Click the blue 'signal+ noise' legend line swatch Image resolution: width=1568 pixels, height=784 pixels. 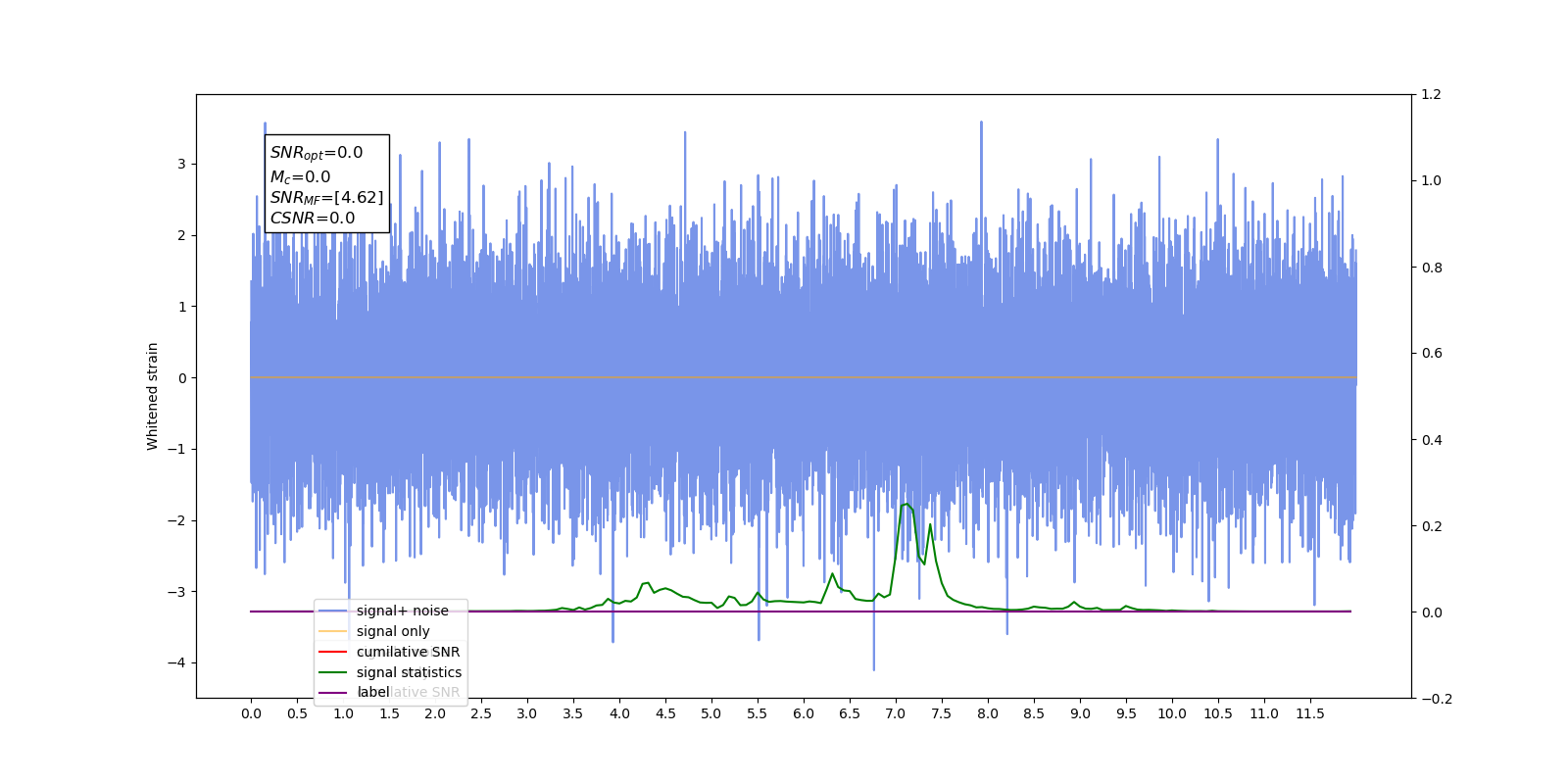pyautogui.click(x=333, y=611)
